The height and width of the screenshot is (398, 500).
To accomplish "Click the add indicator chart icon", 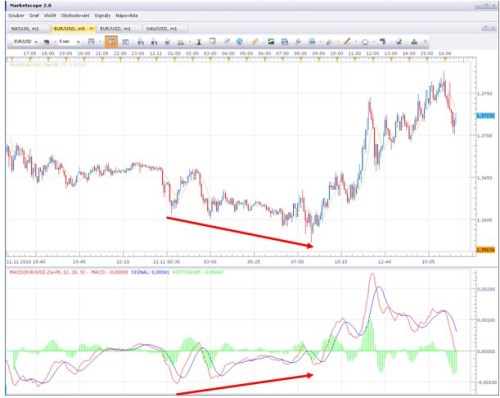I will [181, 42].
